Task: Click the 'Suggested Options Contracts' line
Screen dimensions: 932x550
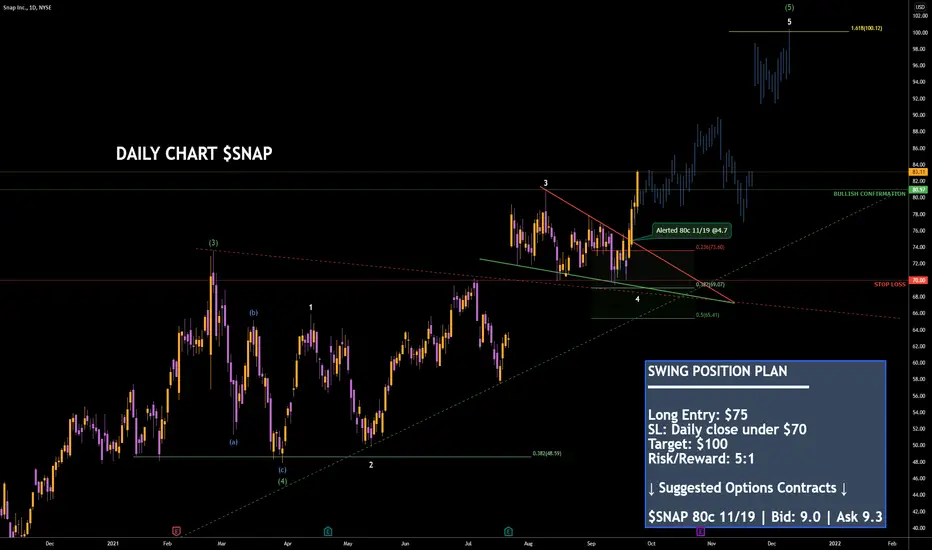Action: (x=748, y=488)
